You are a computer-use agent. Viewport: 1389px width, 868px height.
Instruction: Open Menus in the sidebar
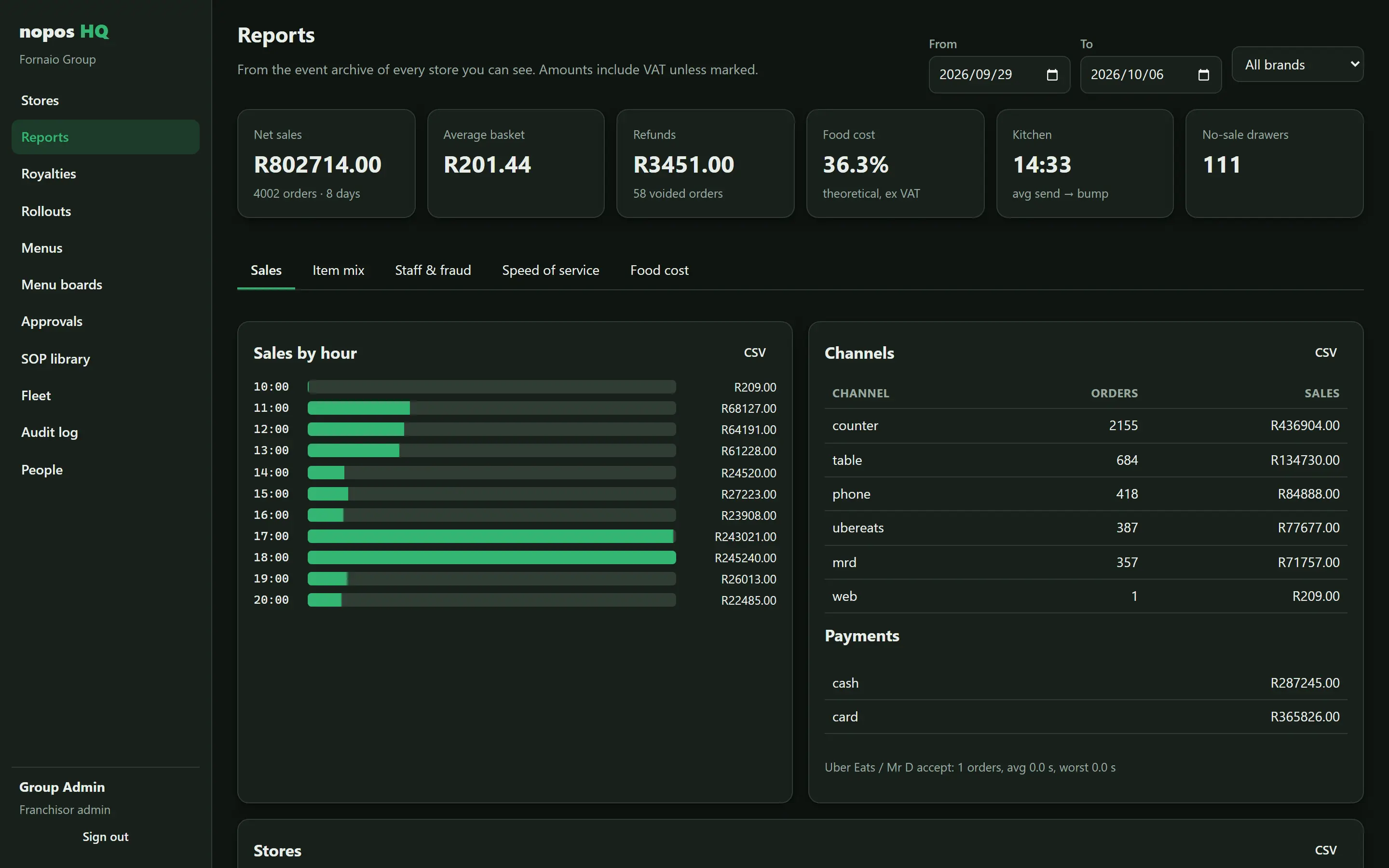pyautogui.click(x=106, y=248)
